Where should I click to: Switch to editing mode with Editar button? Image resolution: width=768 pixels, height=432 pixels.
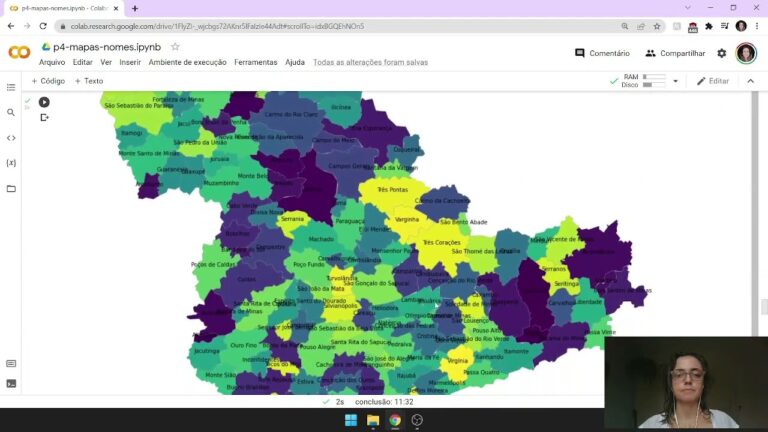click(x=713, y=81)
